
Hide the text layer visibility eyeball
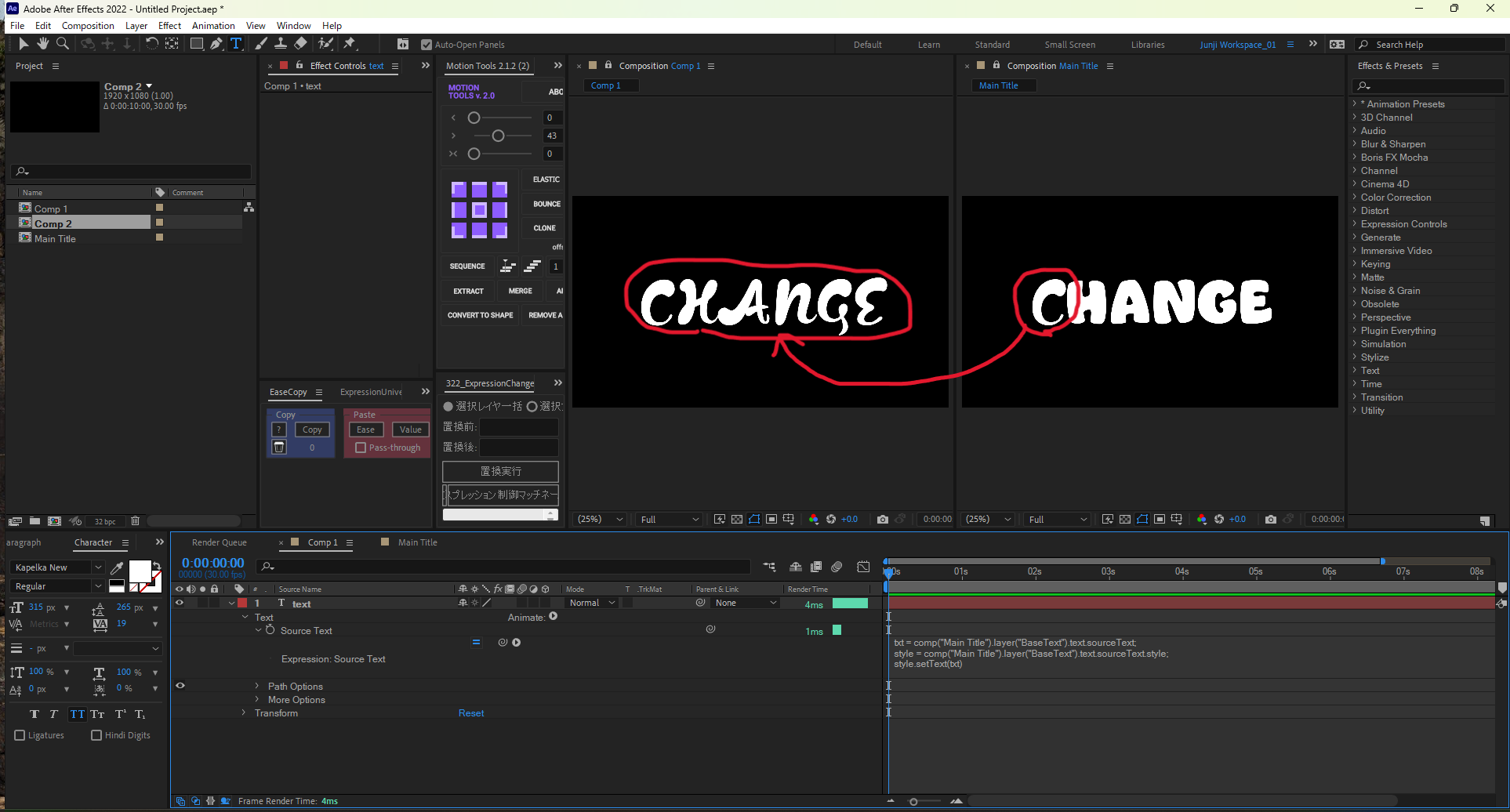(x=180, y=603)
